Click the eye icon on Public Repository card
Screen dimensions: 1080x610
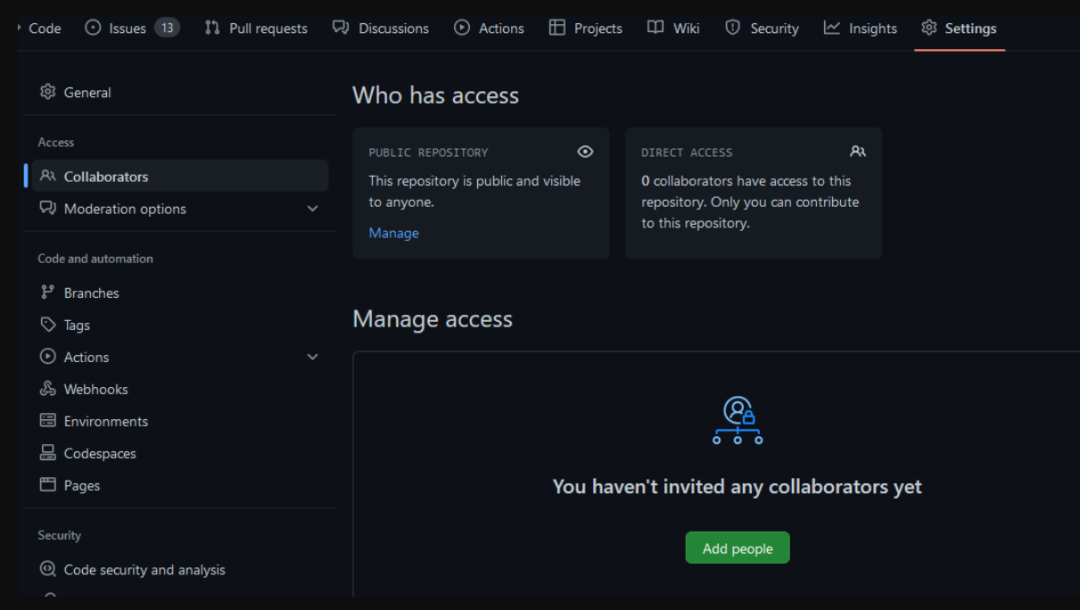[585, 151]
